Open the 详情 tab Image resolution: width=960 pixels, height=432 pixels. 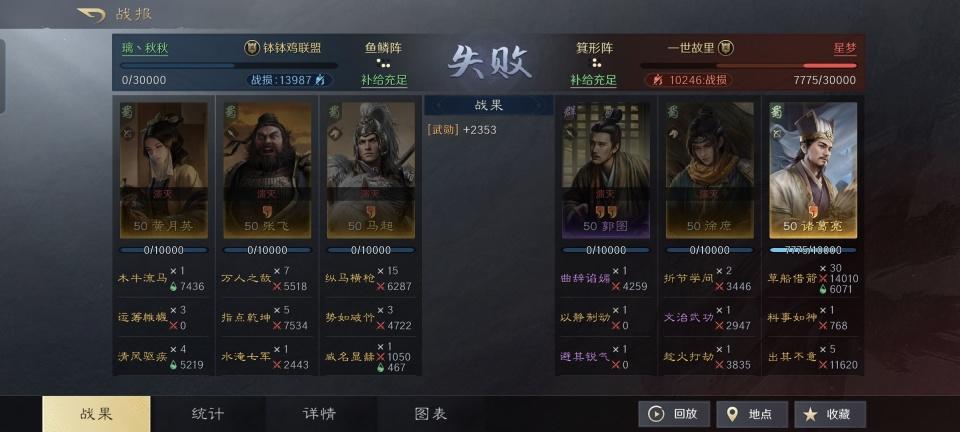320,414
